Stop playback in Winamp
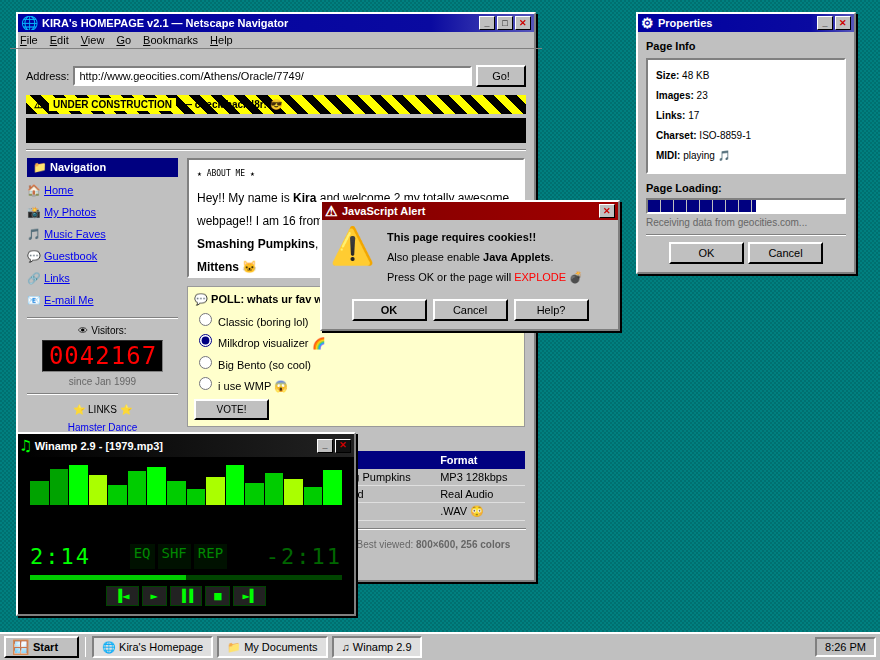 (x=218, y=596)
